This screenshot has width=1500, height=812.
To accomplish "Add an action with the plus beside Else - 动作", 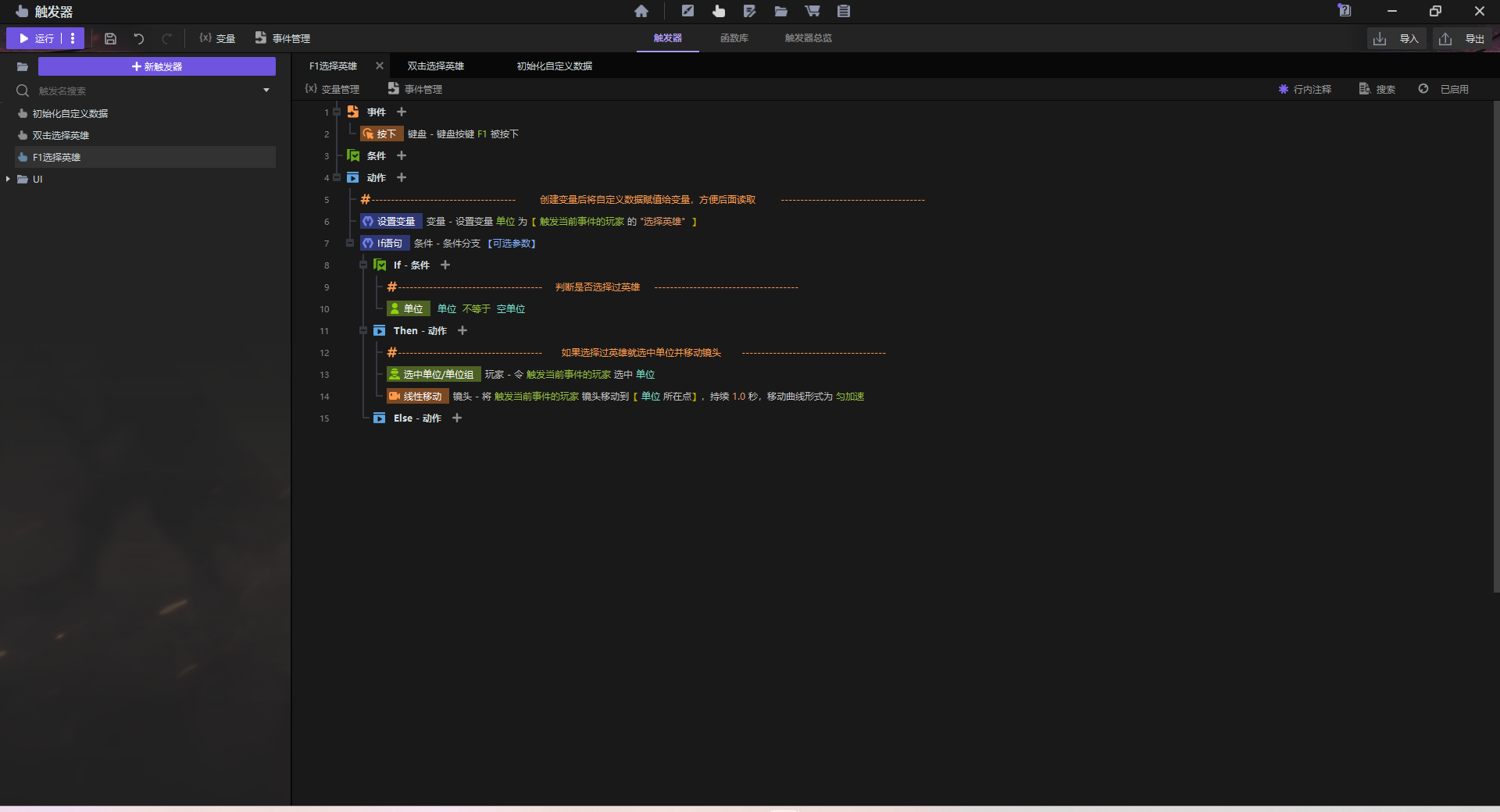I will (x=457, y=418).
